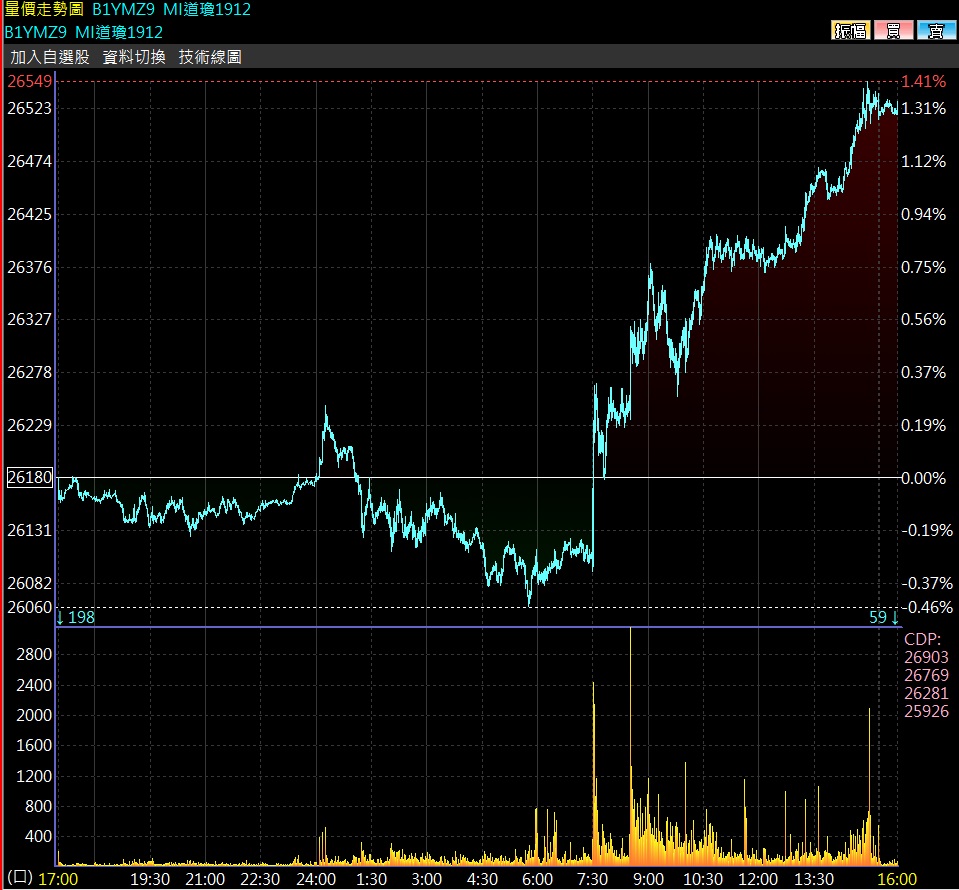Open the 資料切換 data switch menu
The width and height of the screenshot is (959, 890).
[134, 57]
